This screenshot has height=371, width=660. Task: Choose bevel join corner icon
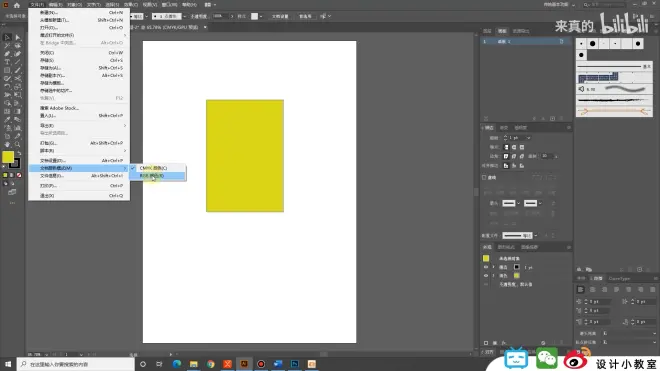(x=522, y=156)
